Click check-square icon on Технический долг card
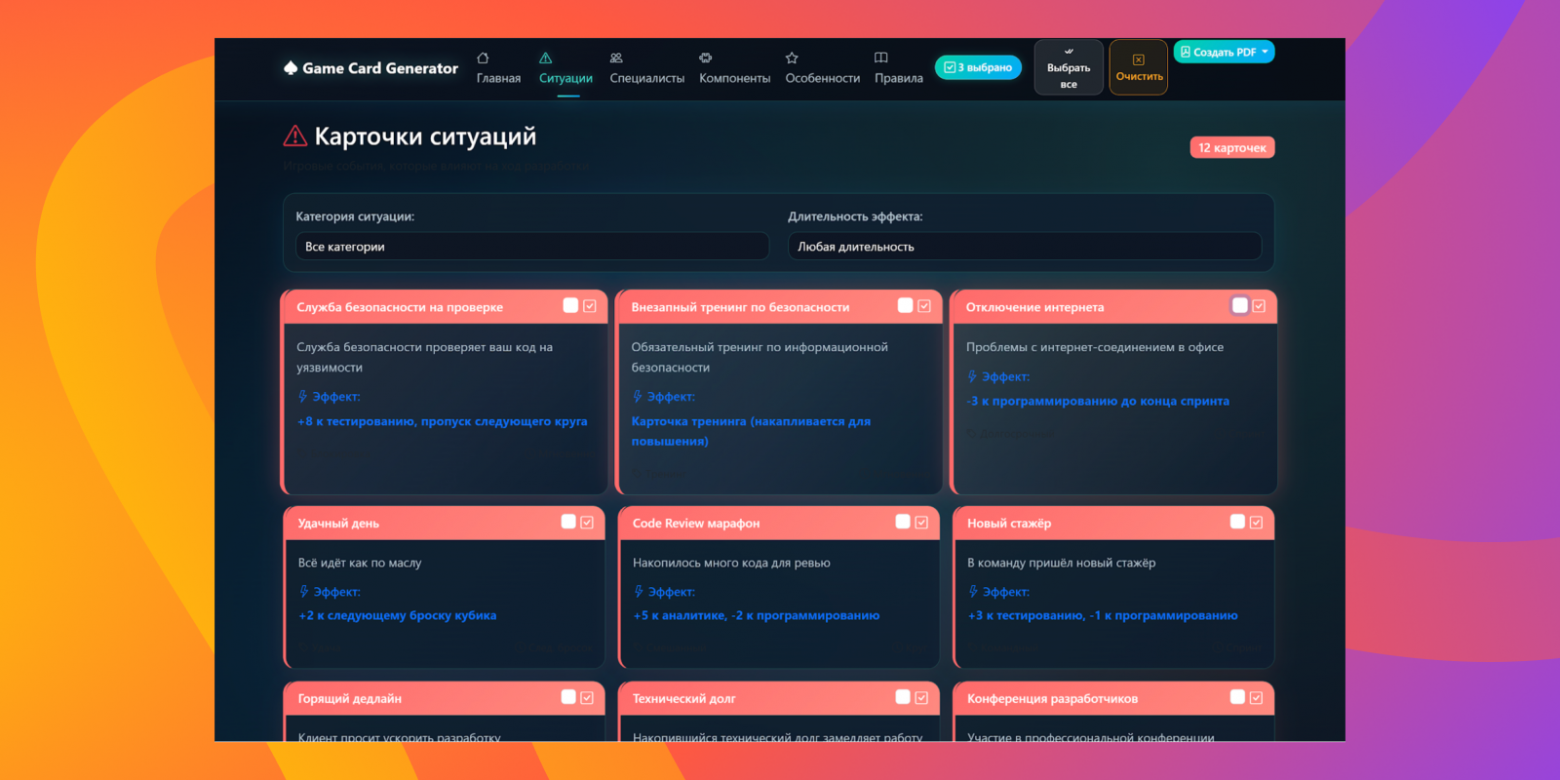The height and width of the screenshot is (780, 1560). (921, 697)
